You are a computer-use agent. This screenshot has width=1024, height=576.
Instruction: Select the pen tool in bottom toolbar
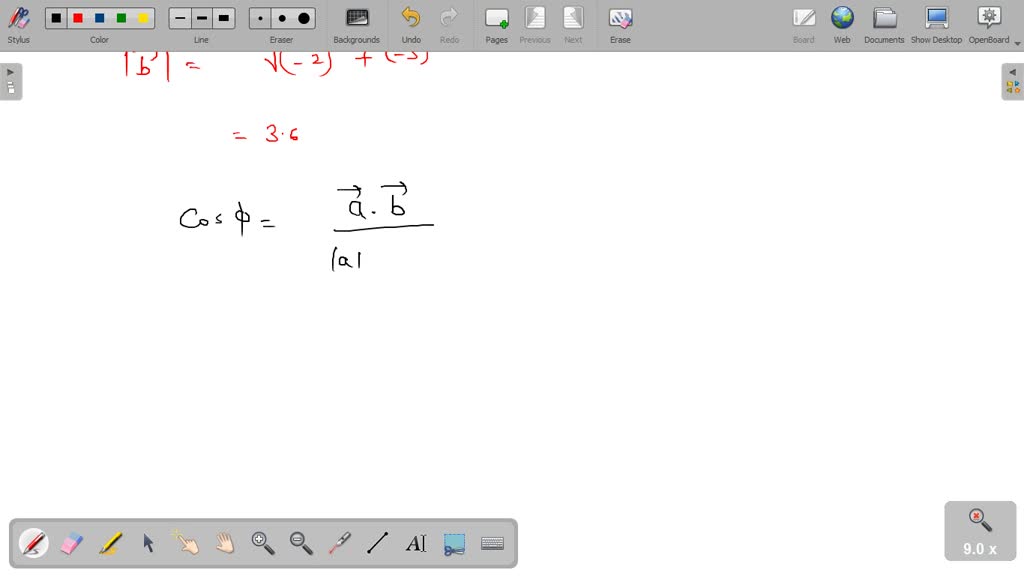coord(33,543)
